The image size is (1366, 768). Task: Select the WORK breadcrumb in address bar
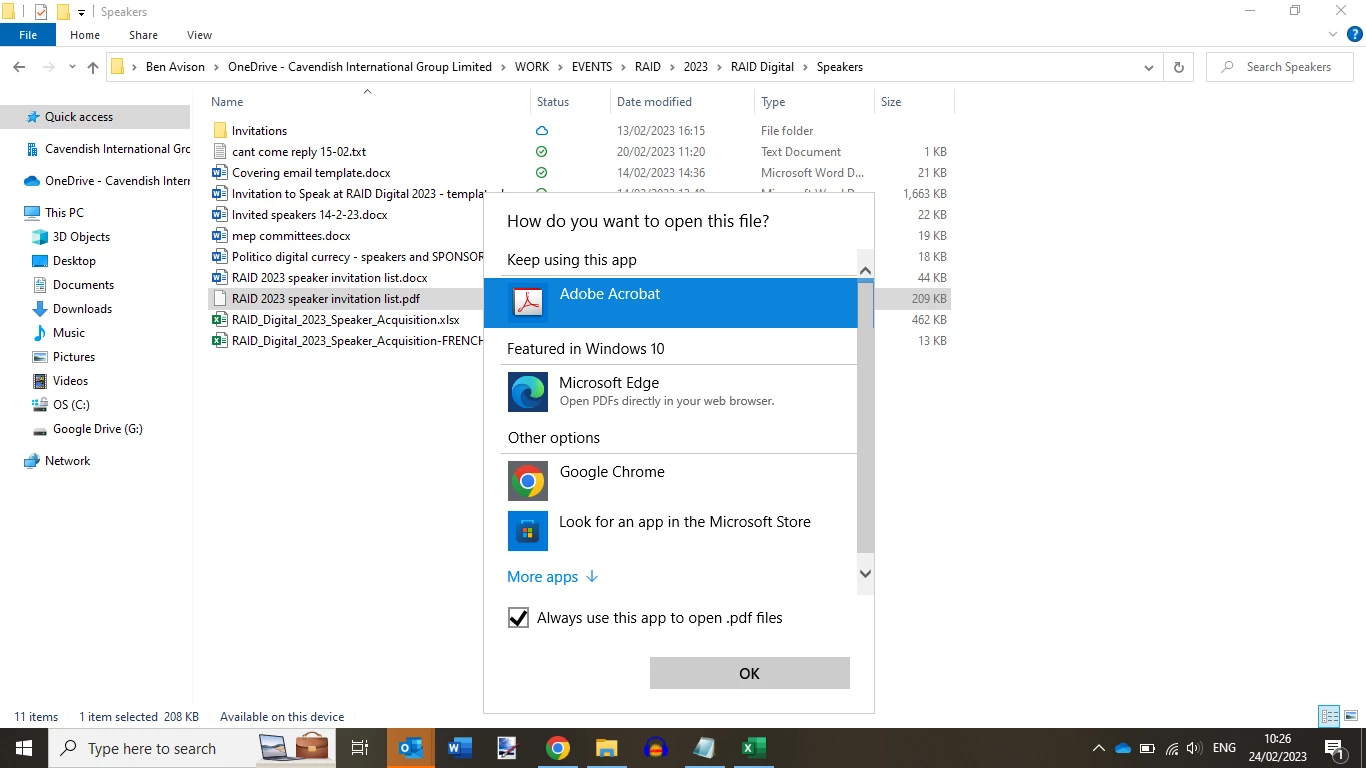532,67
